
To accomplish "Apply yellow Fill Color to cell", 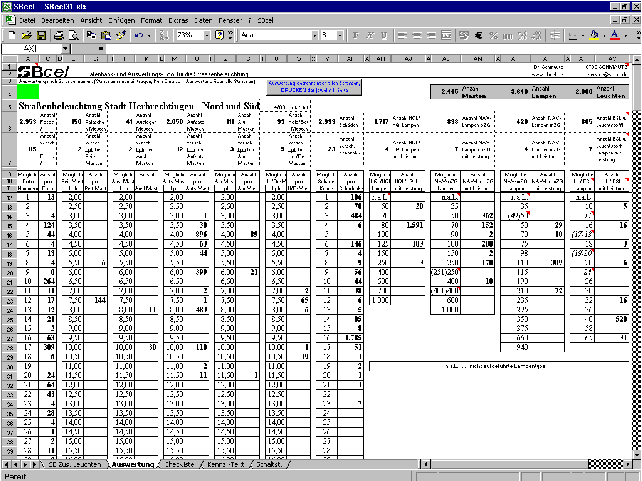I will pyautogui.click(x=594, y=36).
